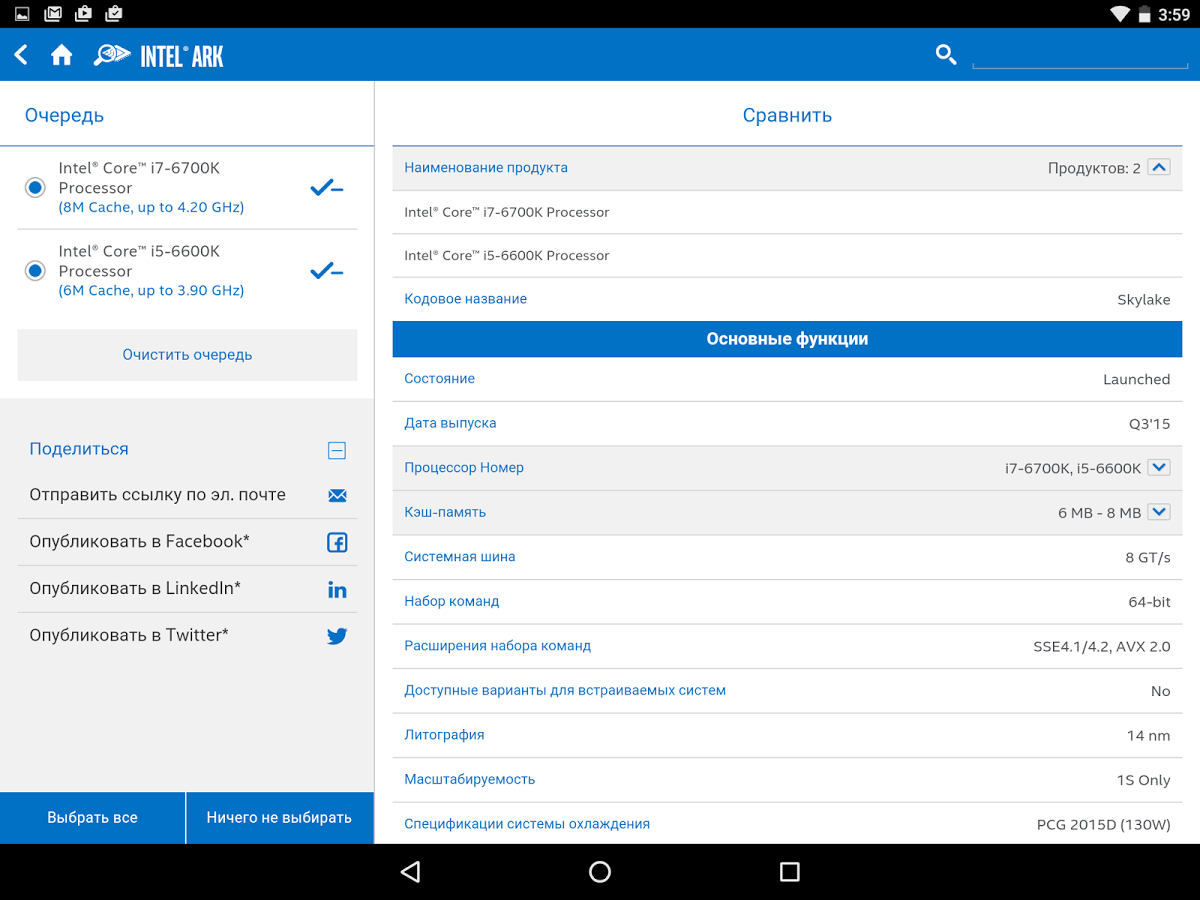1200x900 pixels.
Task: Tap the Android home circle button
Action: coord(600,872)
